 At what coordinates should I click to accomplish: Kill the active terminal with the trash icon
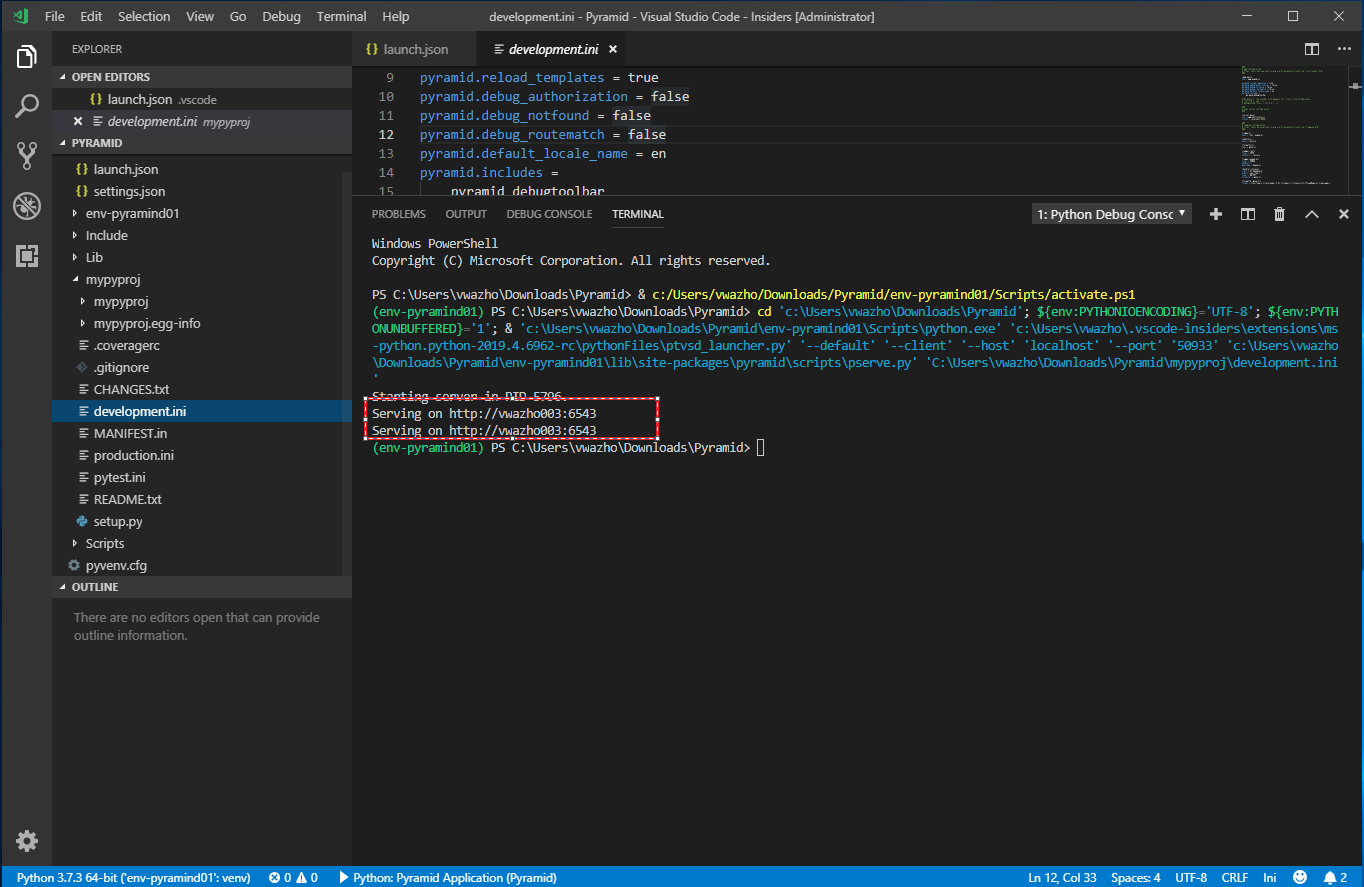(x=1279, y=213)
